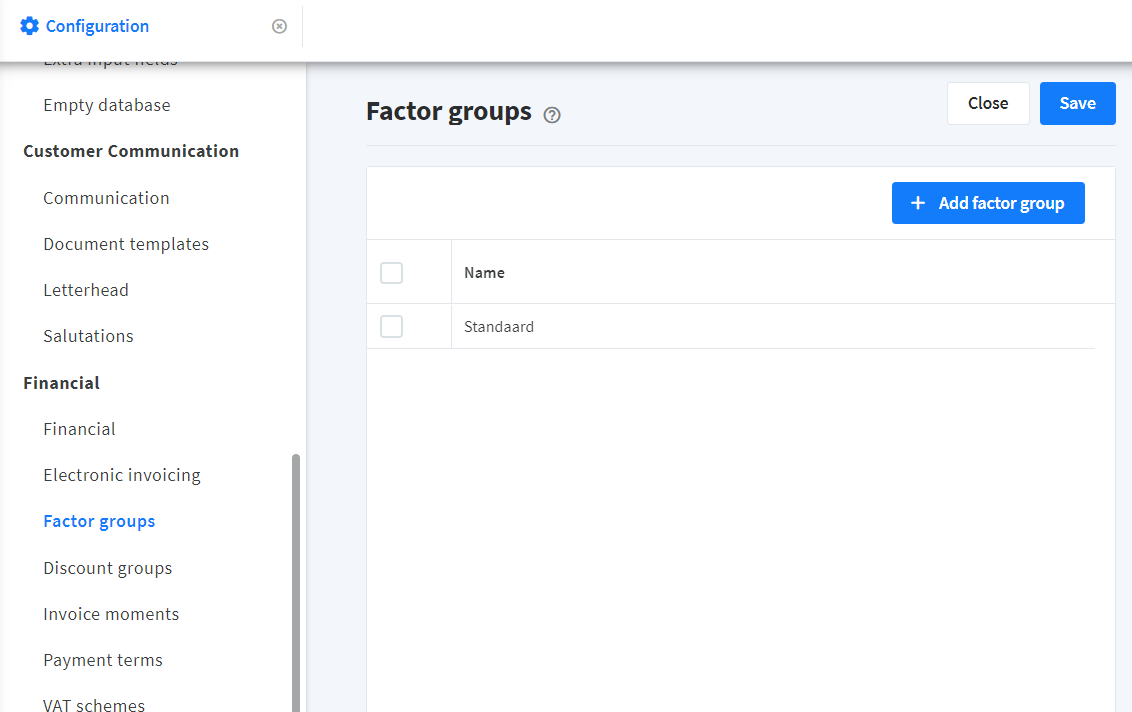The image size is (1132, 712).
Task: Click the Close button
Action: [x=988, y=103]
